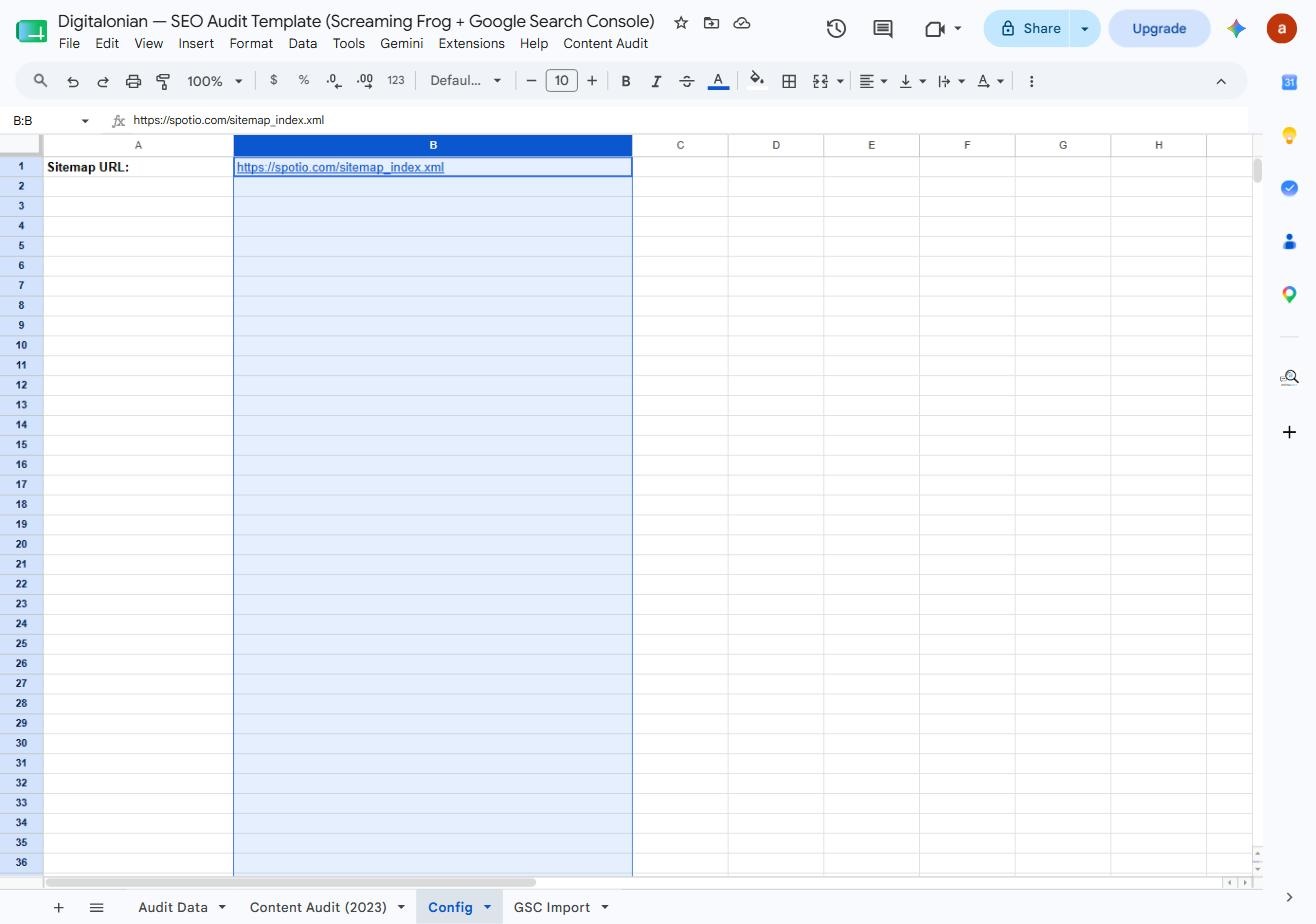
Task: Open Google Calendar side panel
Action: pyautogui.click(x=1289, y=82)
